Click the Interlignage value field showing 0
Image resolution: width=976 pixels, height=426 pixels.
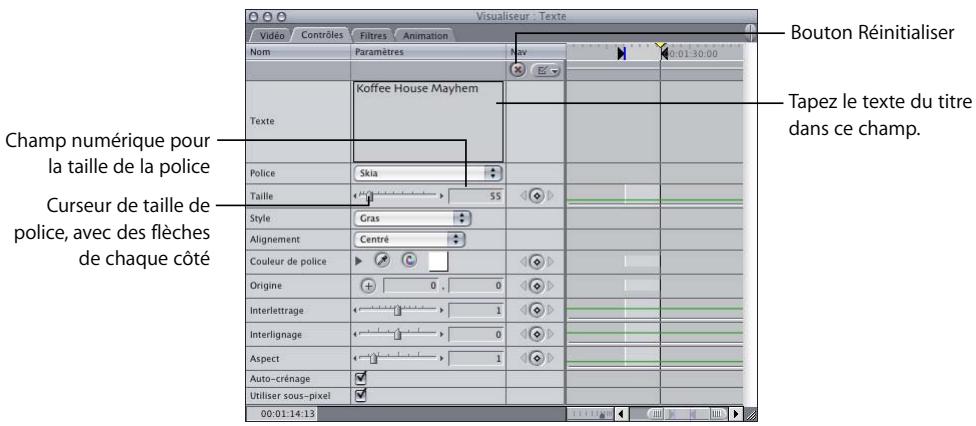click(x=476, y=334)
